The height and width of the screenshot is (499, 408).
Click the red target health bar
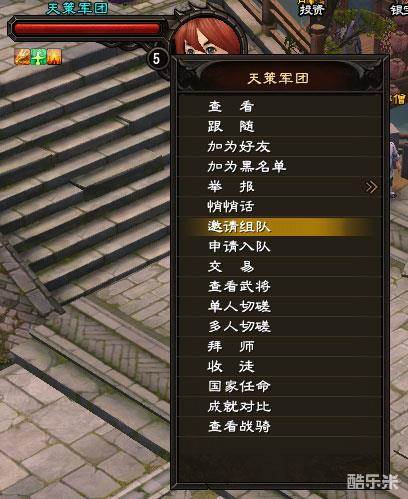click(x=87, y=29)
